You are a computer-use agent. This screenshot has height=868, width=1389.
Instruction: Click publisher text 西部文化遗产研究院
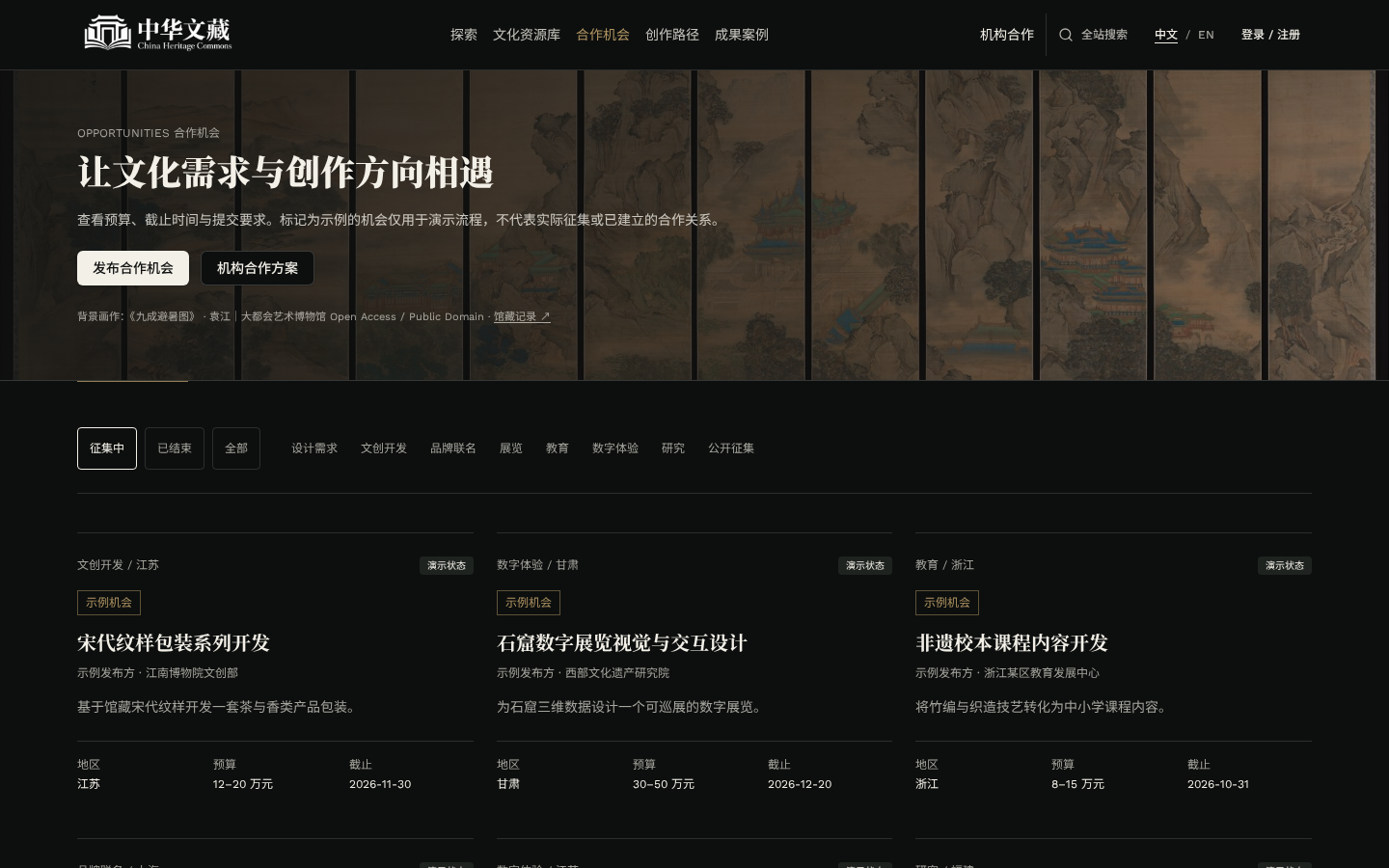point(617,673)
